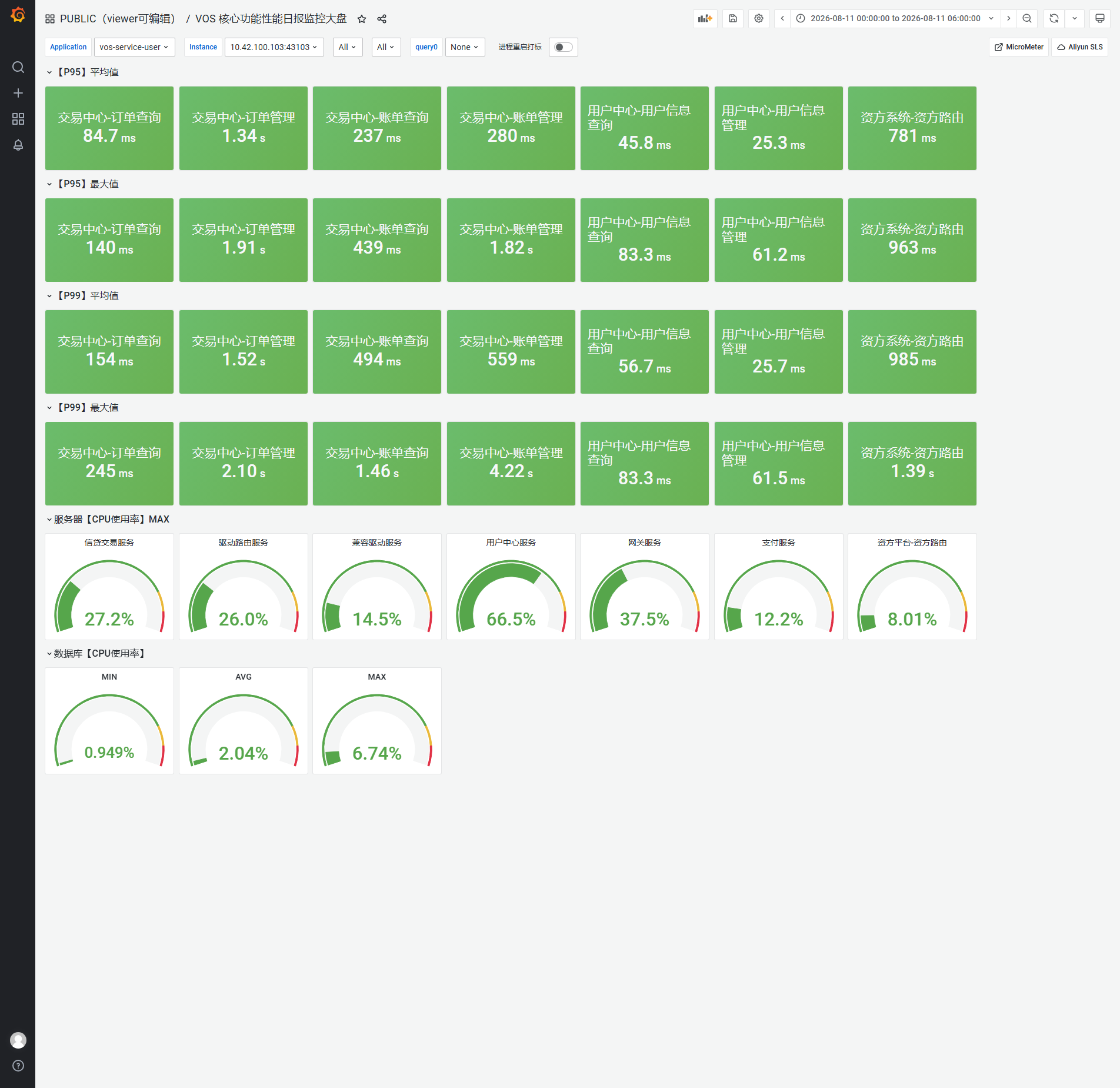Open dashboard settings gear
Image resolution: width=1120 pixels, height=1088 pixels.
click(759, 18)
